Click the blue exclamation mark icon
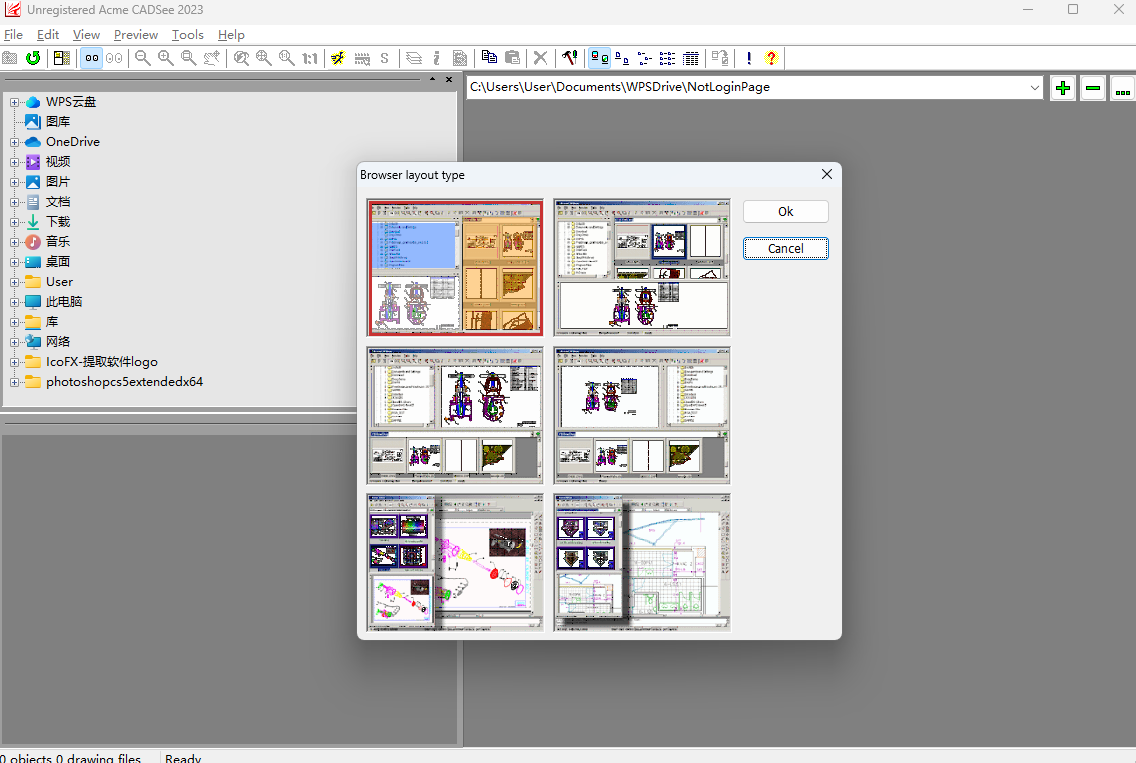1136x763 pixels. point(748,58)
